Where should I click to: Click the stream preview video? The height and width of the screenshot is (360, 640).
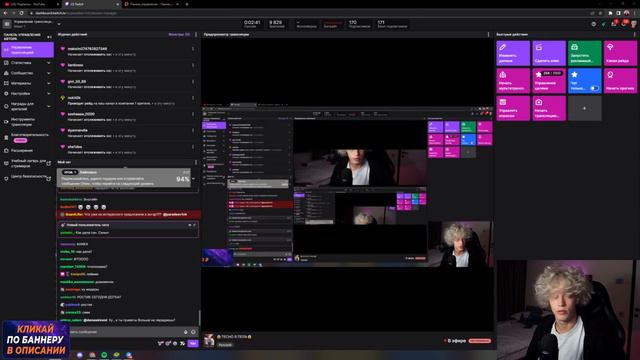click(347, 184)
